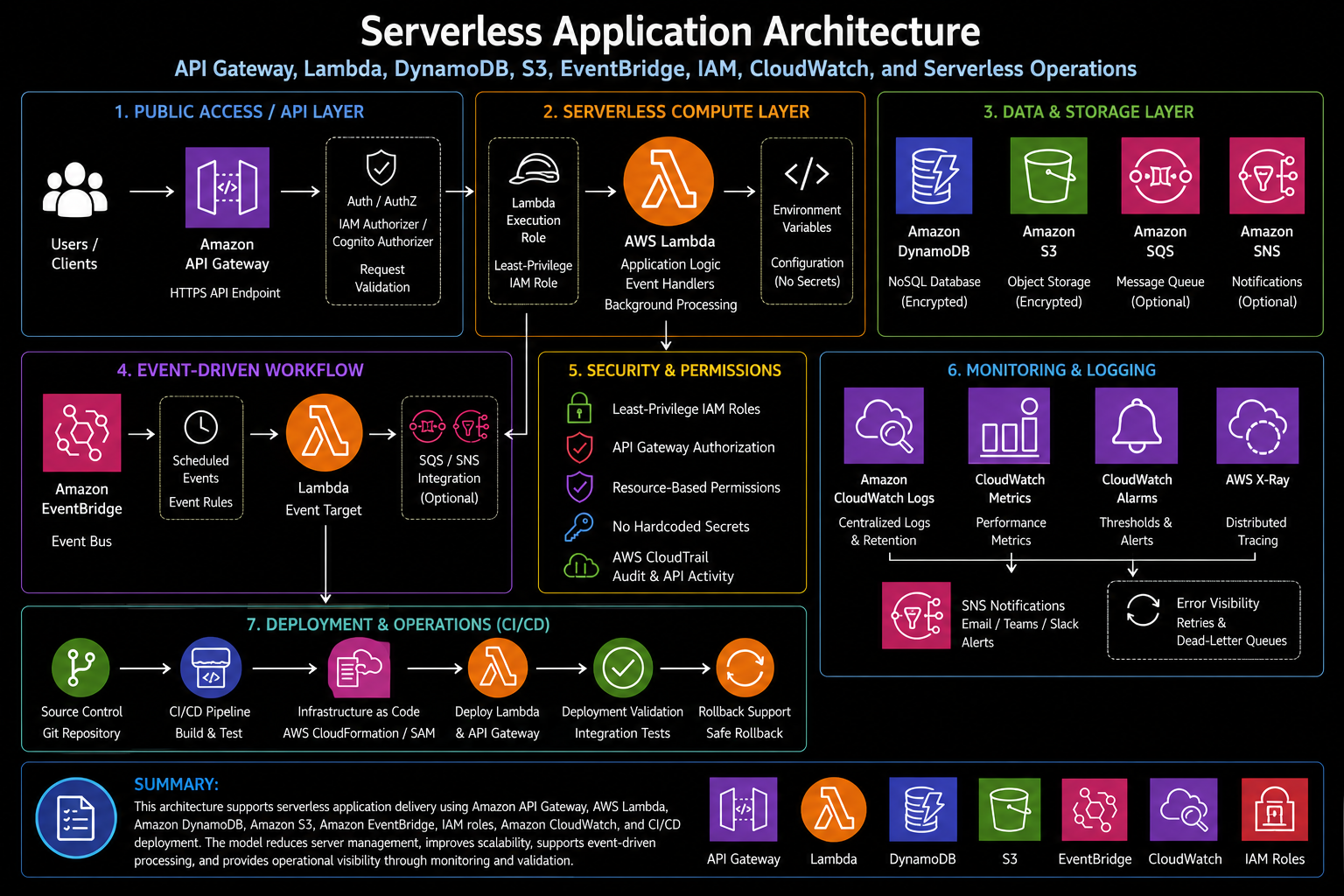Select the AWS CloudTrail cloud icon

581,567
